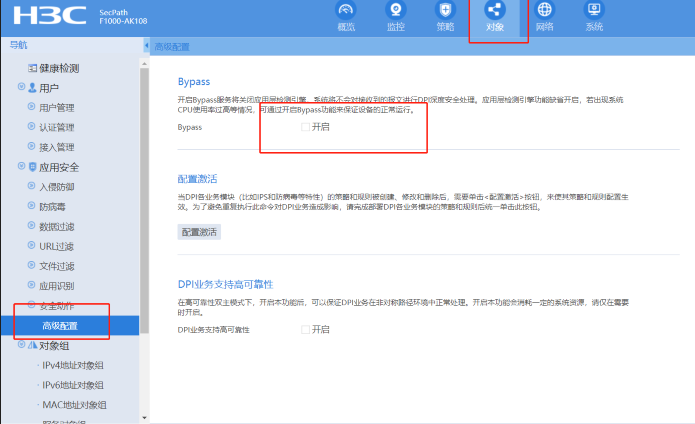Expand the 接入管理 node arrow
Image resolution: width=695 pixels, height=424 pixels.
point(31,146)
